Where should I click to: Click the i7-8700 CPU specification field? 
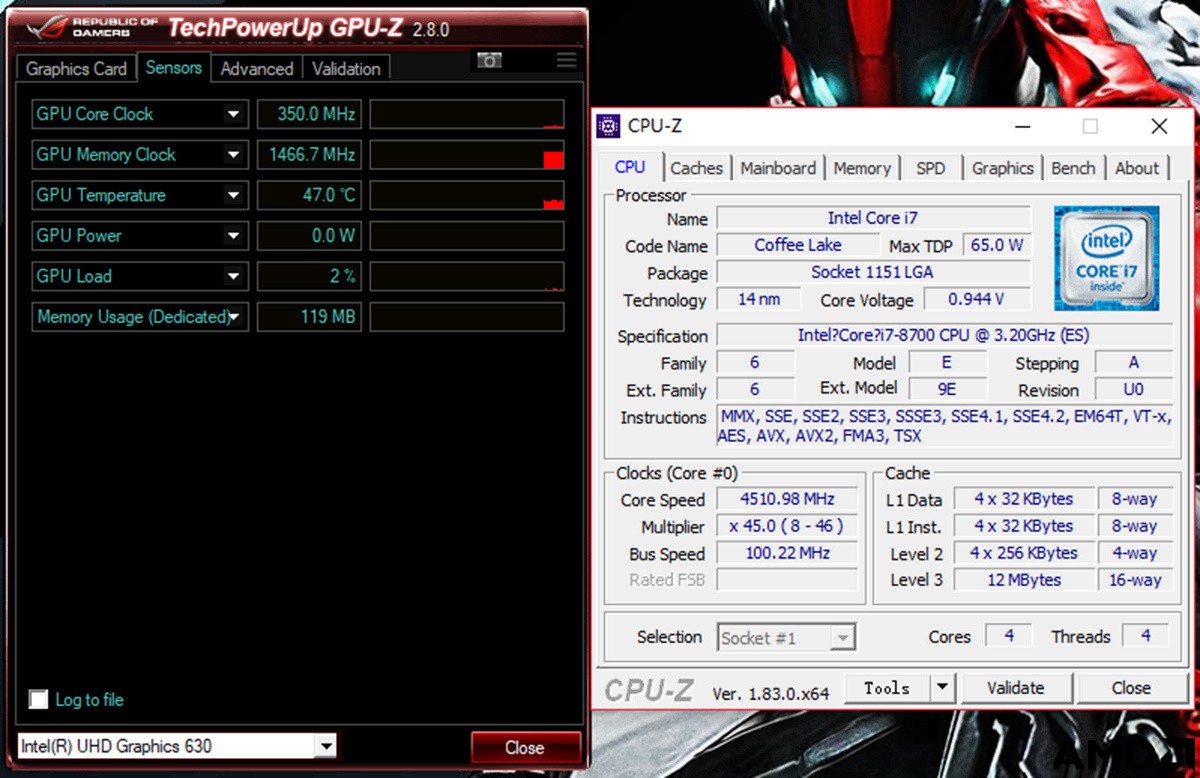[945, 336]
